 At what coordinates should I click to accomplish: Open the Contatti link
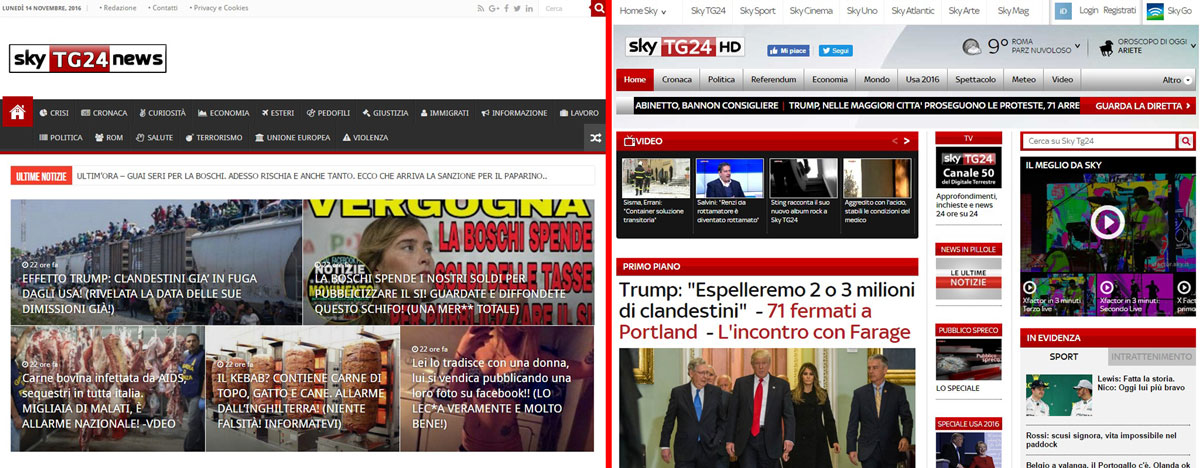tap(163, 8)
